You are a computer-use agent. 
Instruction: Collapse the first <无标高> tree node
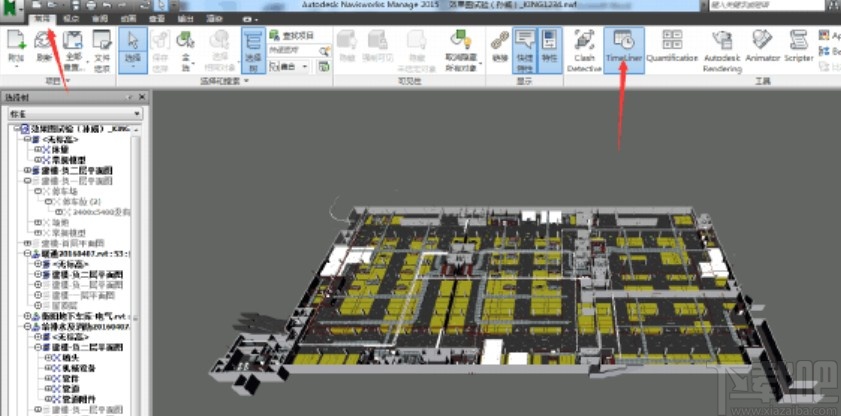(x=28, y=139)
